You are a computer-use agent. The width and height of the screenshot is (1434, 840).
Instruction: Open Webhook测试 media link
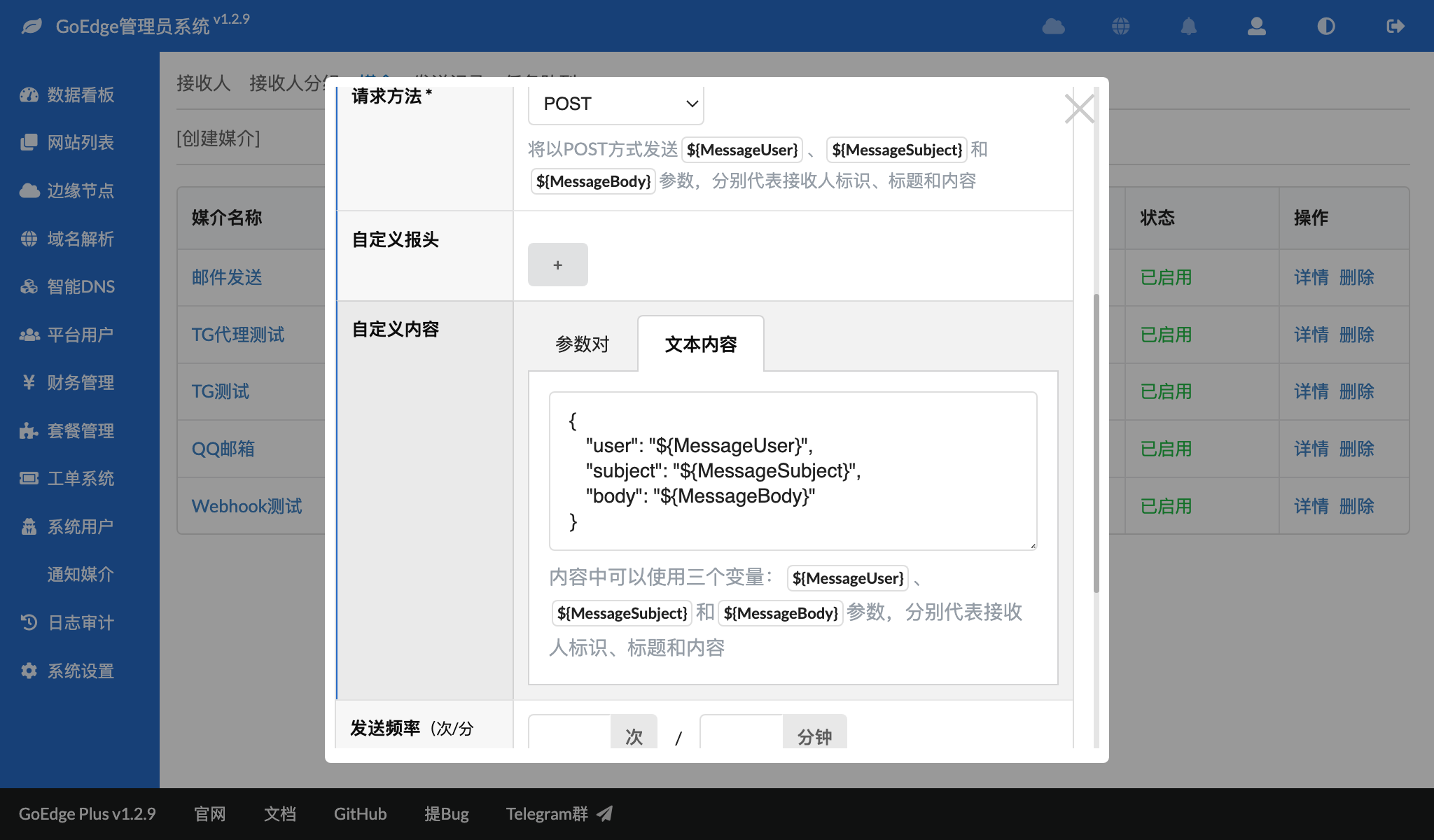pyautogui.click(x=246, y=507)
